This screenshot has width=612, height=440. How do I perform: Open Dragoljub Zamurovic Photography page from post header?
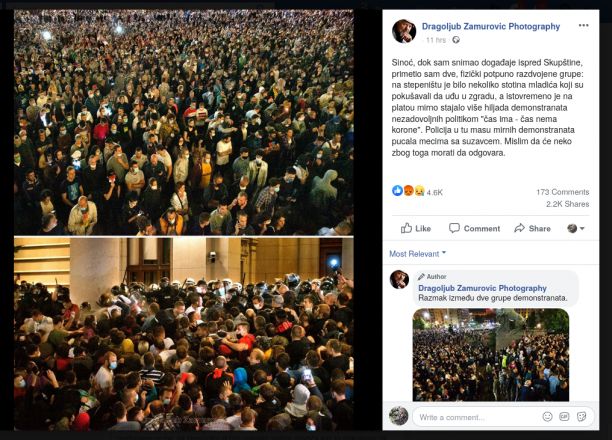(x=491, y=27)
